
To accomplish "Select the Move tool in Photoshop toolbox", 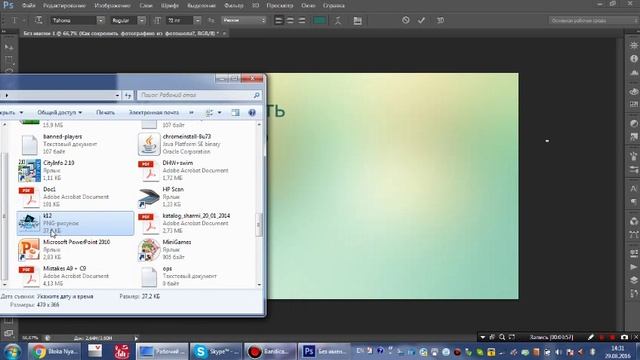I will click(x=9, y=47).
